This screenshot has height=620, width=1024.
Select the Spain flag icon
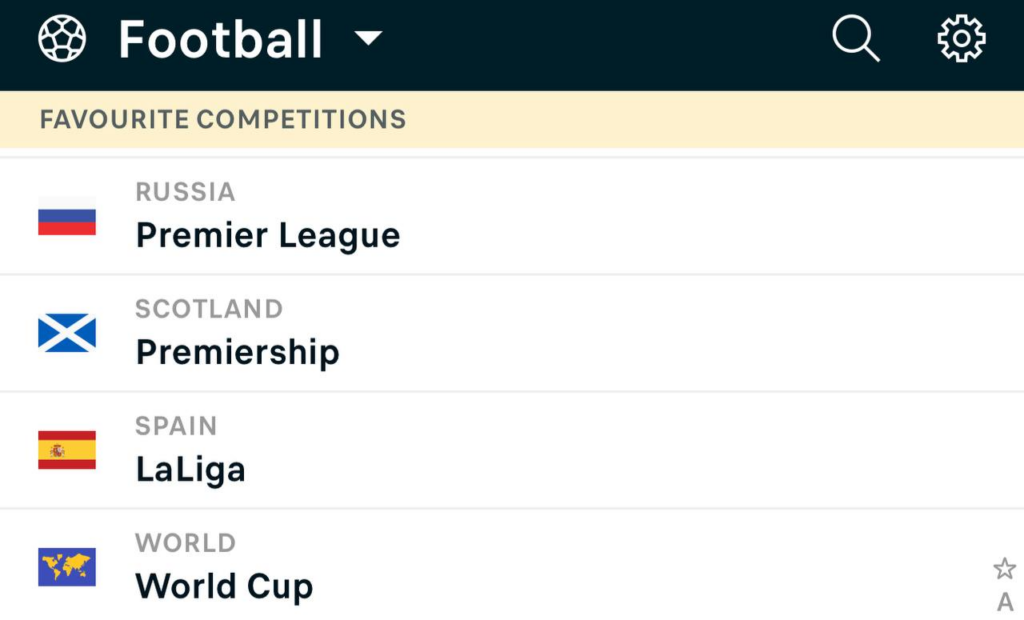[67, 450]
